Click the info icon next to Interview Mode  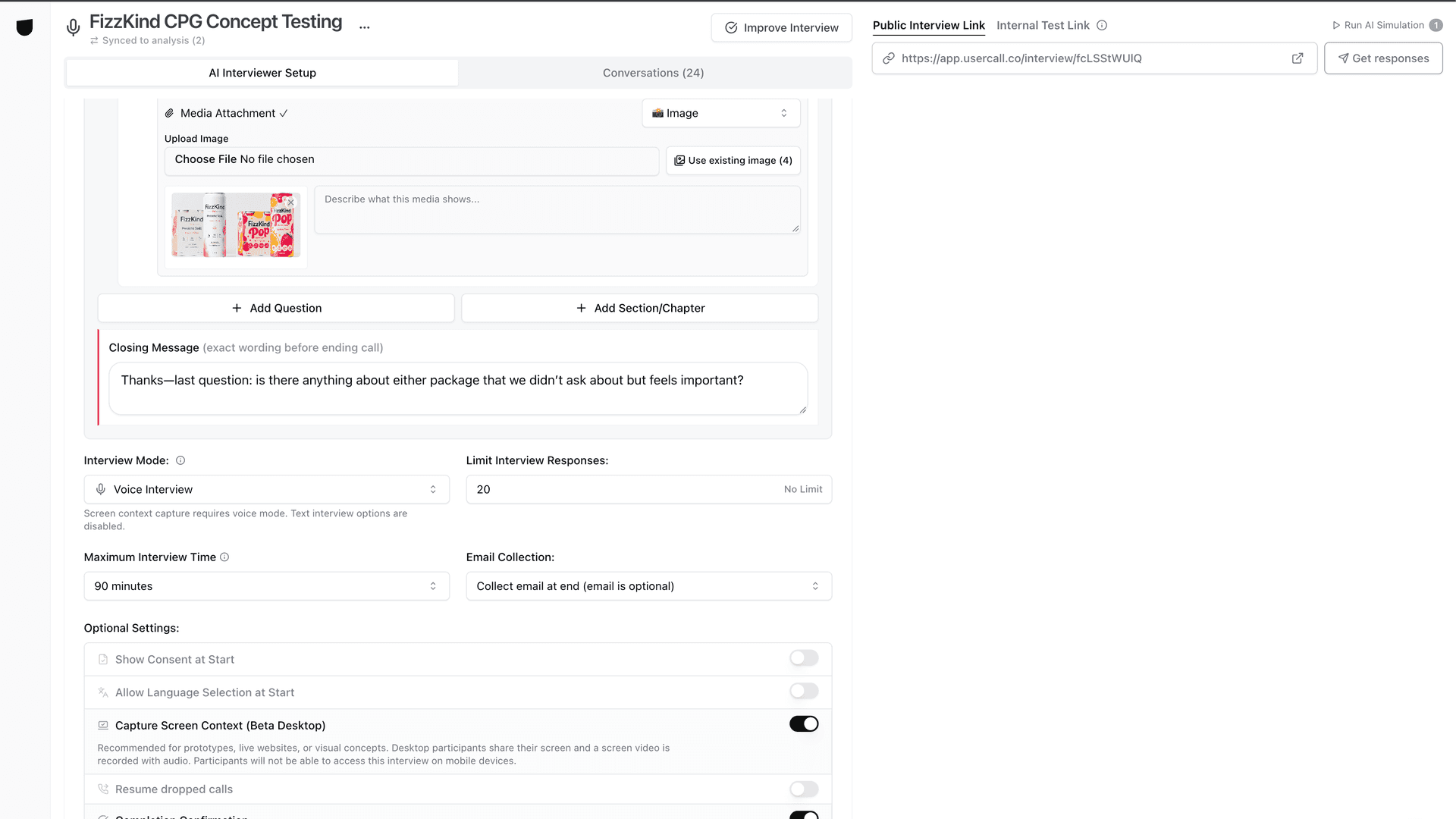180,460
